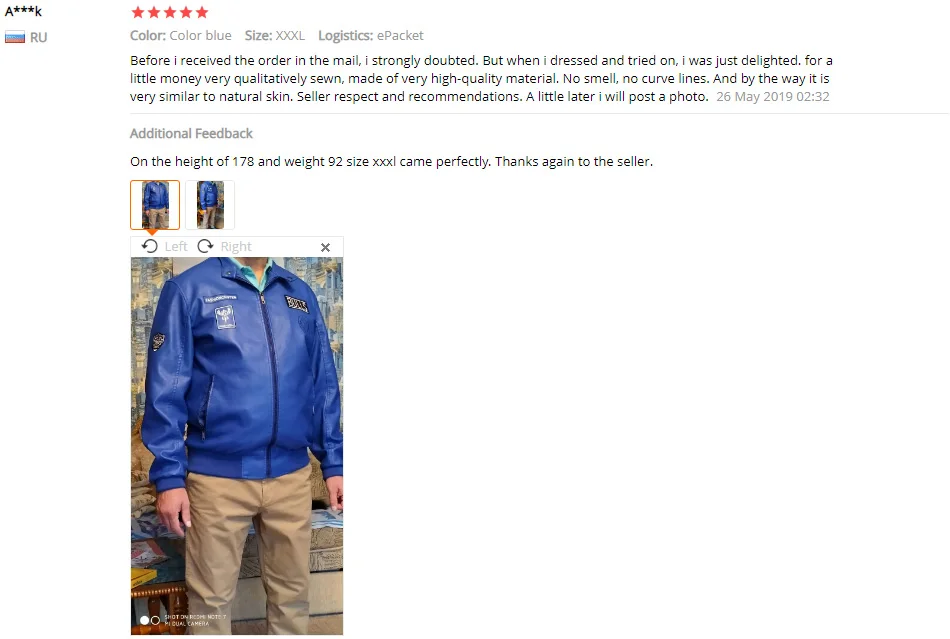This screenshot has height=639, width=950.
Task: Click the Additional Feedback heading
Action: 191,133
